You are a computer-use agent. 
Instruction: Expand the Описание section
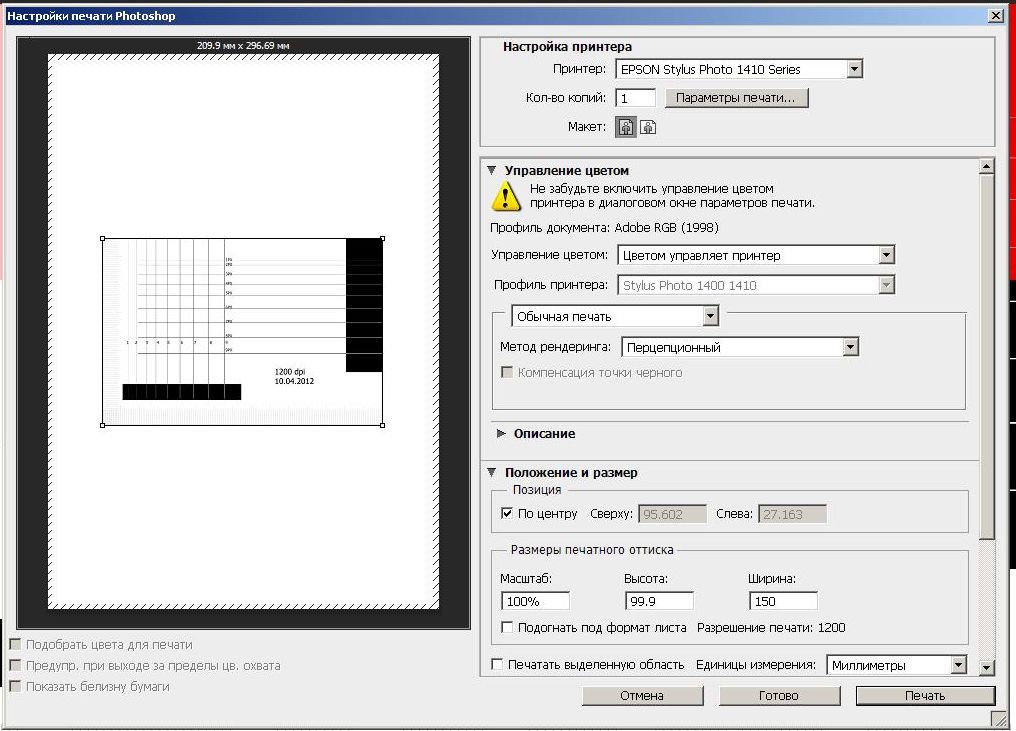[x=500, y=434]
